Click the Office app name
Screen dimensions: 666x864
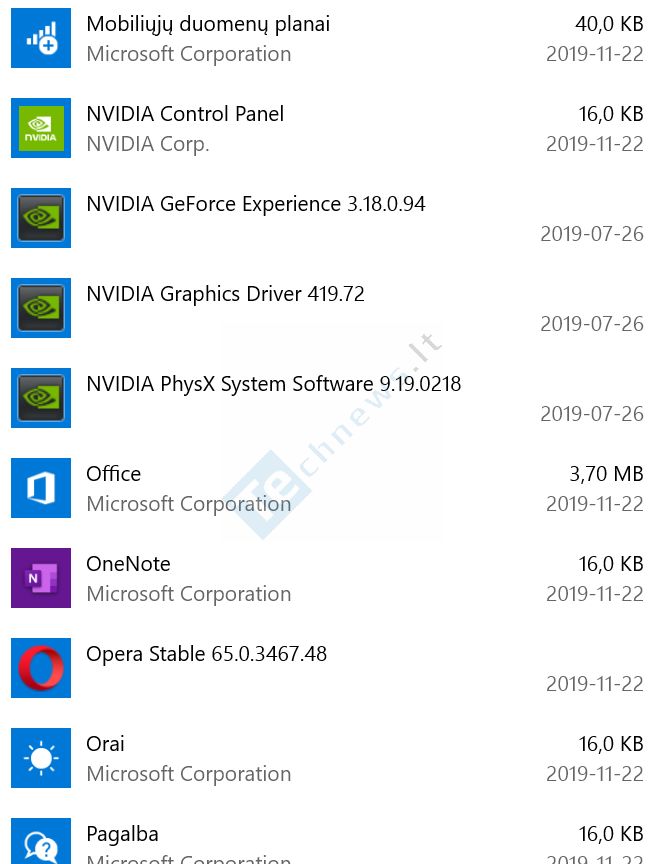point(113,474)
